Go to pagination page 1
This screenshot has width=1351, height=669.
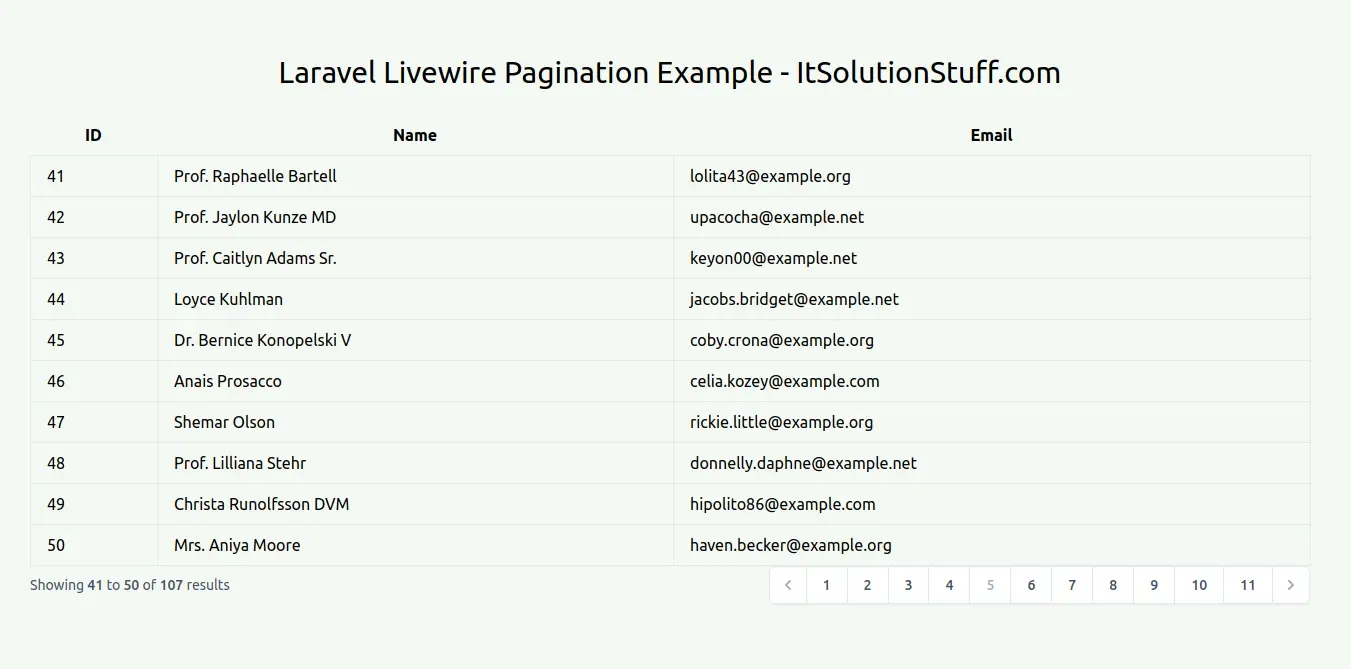(x=826, y=585)
